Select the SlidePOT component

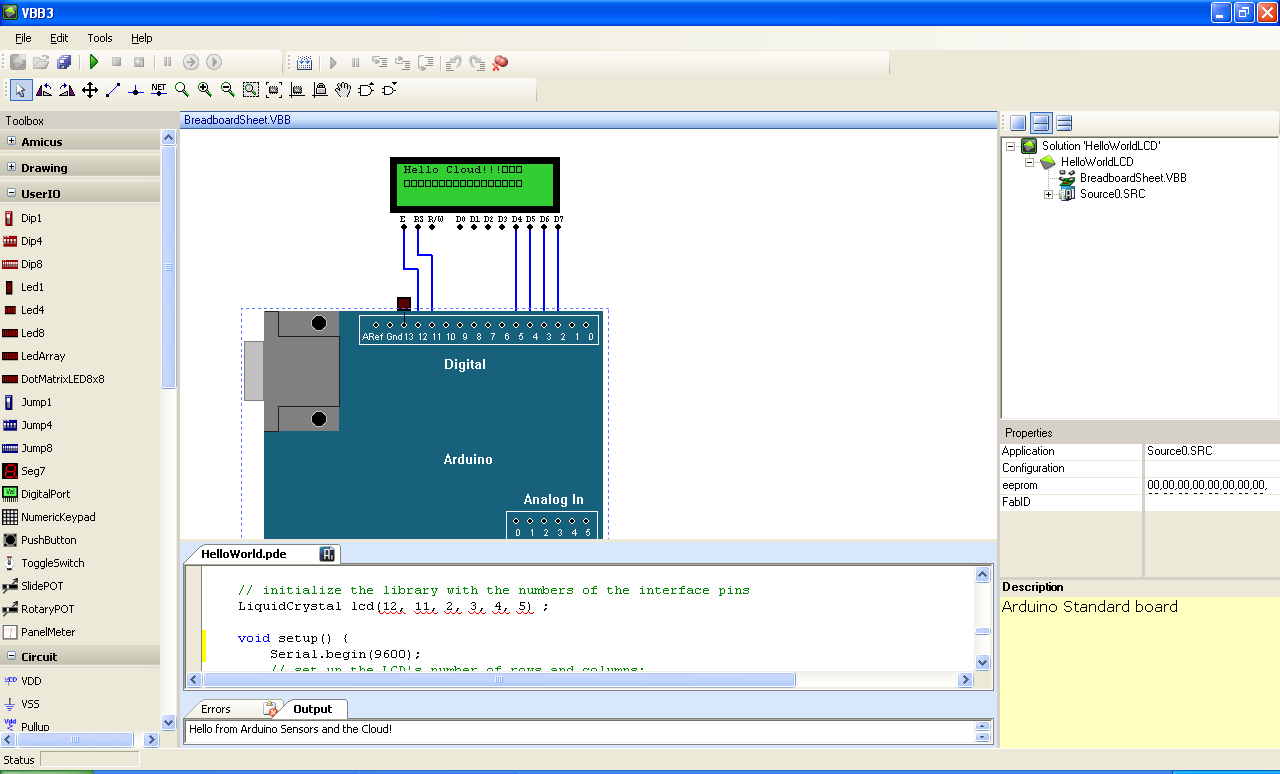click(x=42, y=586)
